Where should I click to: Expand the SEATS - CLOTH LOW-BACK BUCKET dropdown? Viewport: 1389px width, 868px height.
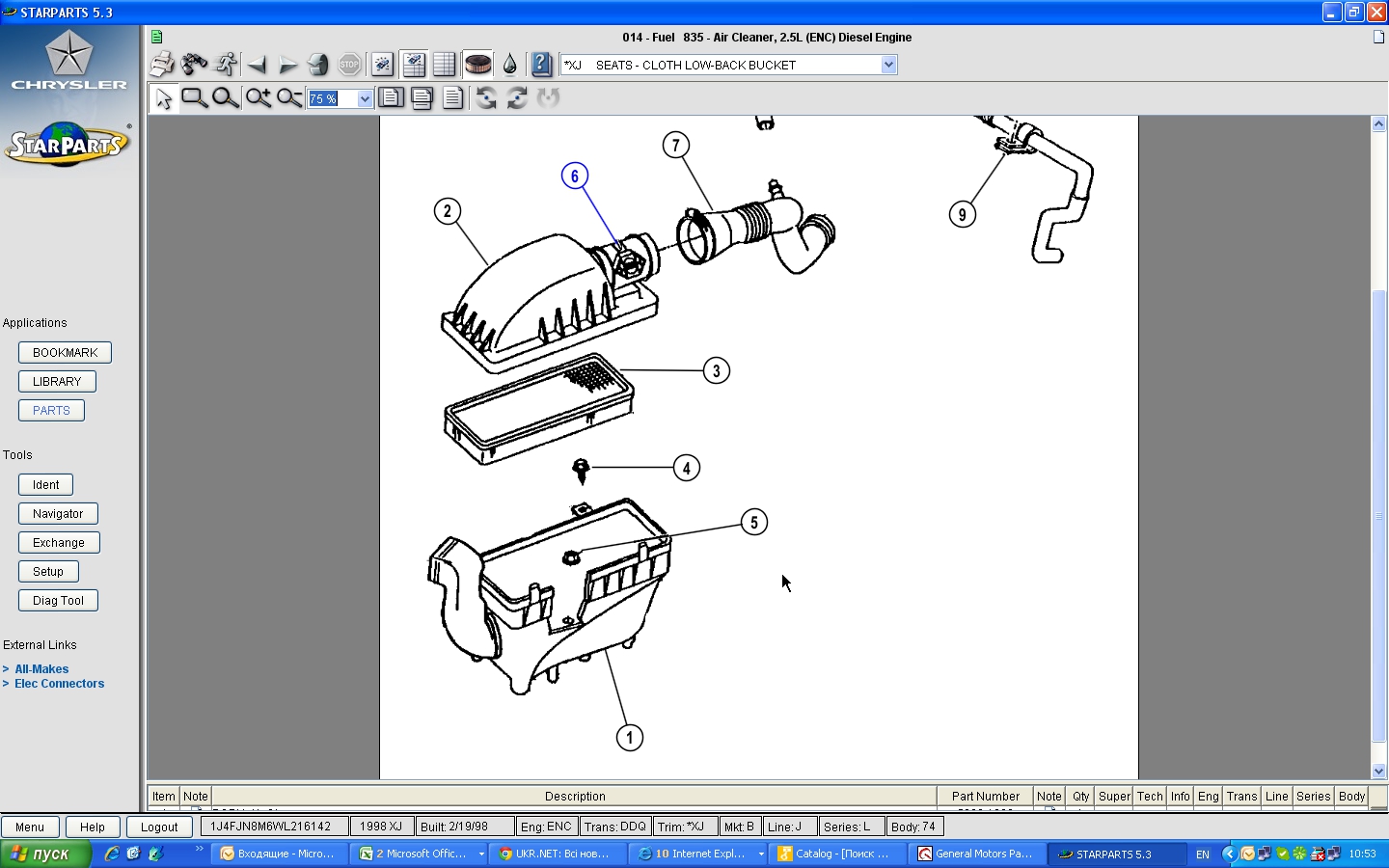888,65
